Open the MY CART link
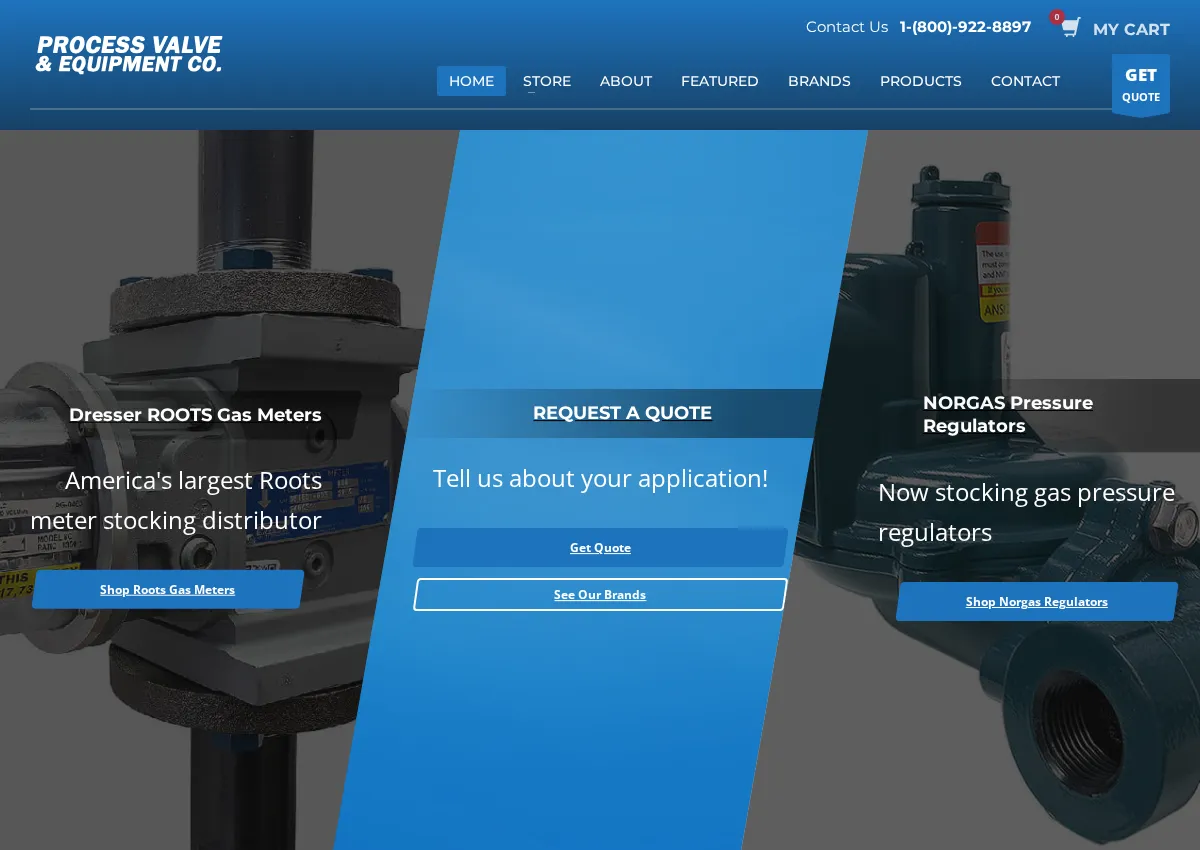 (1131, 29)
